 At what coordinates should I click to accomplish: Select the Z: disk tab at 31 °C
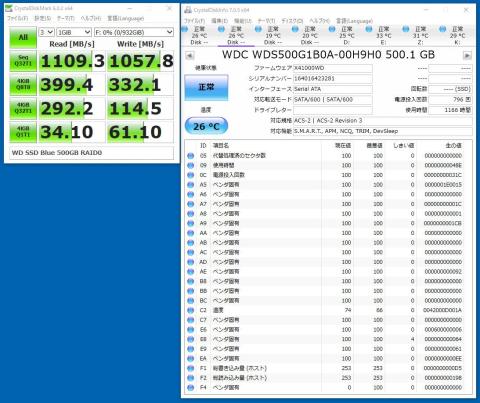click(420, 36)
